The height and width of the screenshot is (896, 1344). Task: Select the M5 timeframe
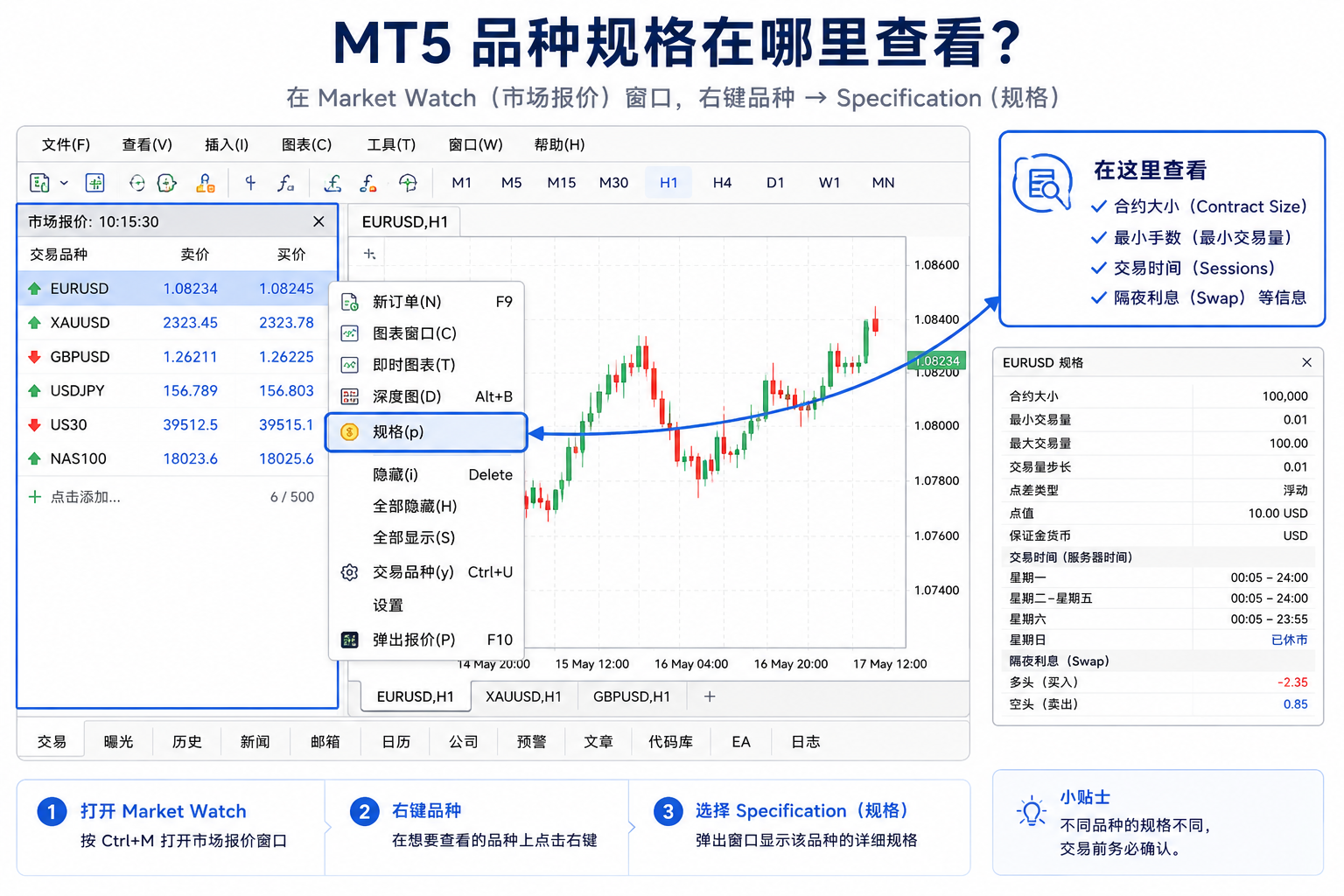(x=511, y=183)
